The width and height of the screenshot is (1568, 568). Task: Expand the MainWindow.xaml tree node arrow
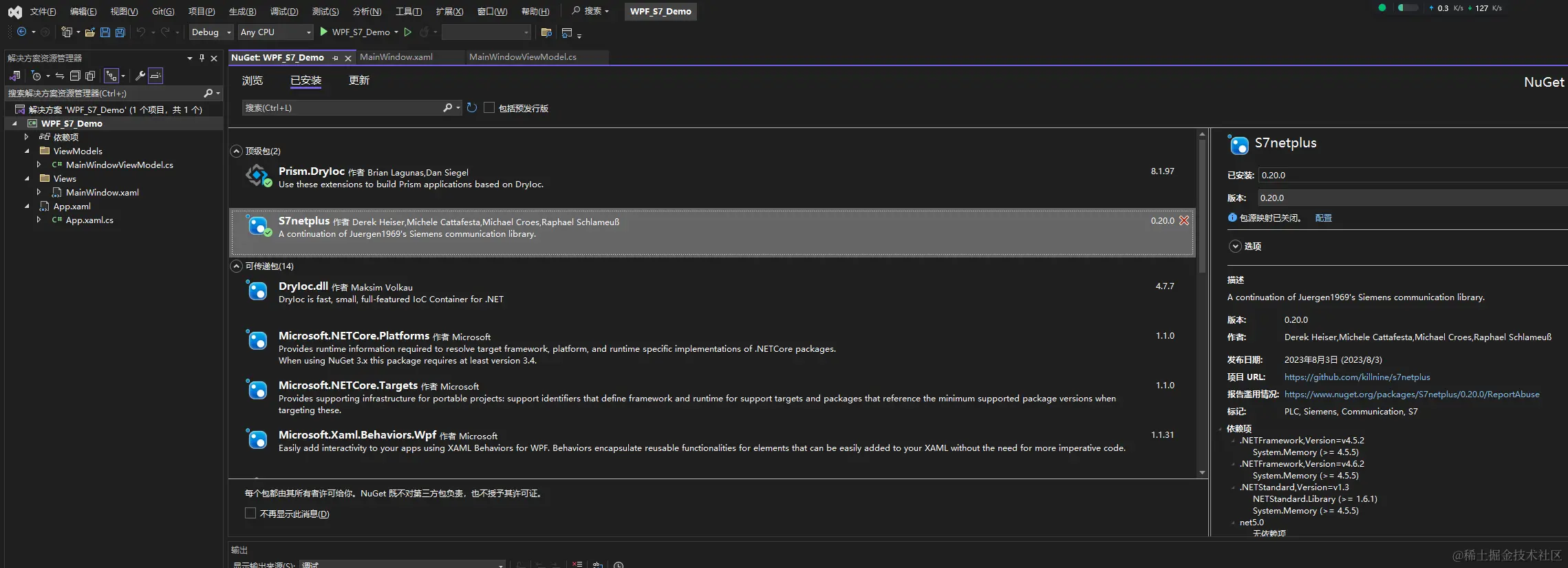(x=39, y=192)
